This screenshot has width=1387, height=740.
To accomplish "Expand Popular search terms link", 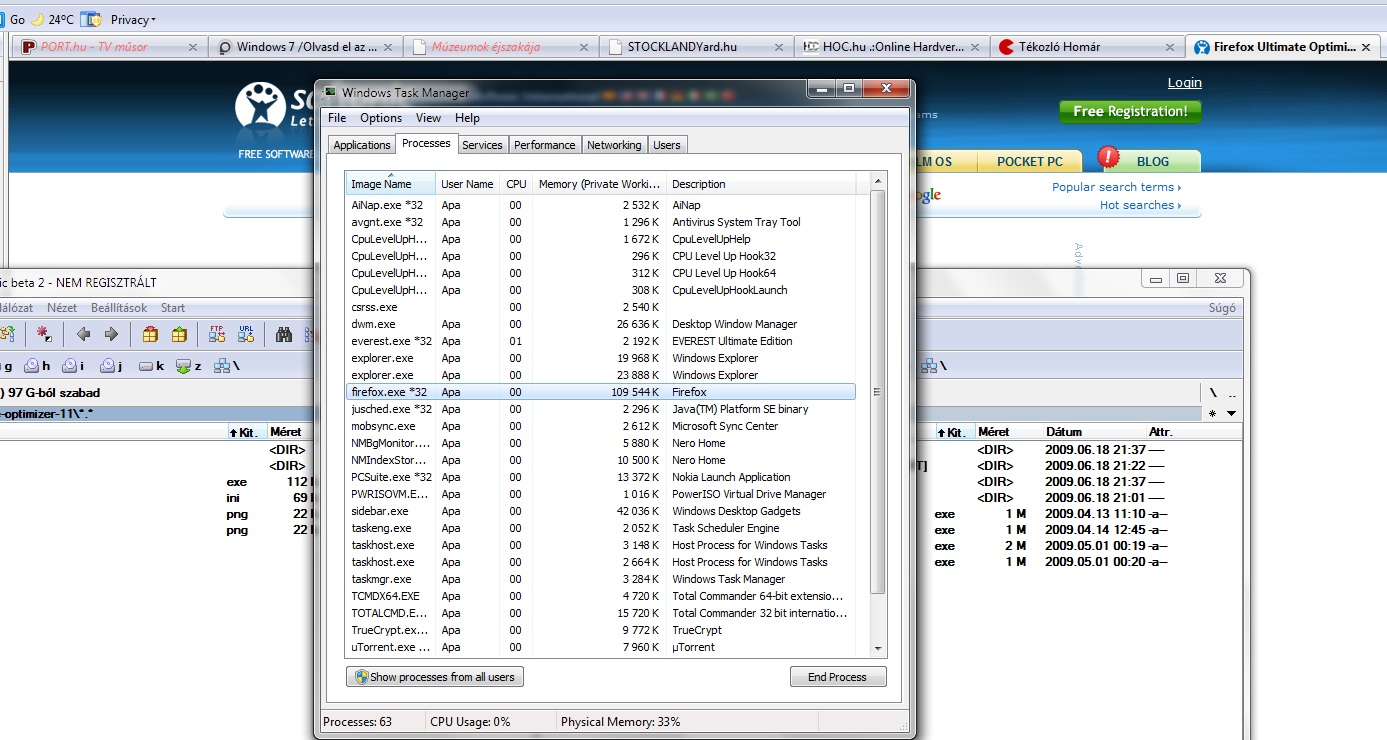I will coord(1116,187).
